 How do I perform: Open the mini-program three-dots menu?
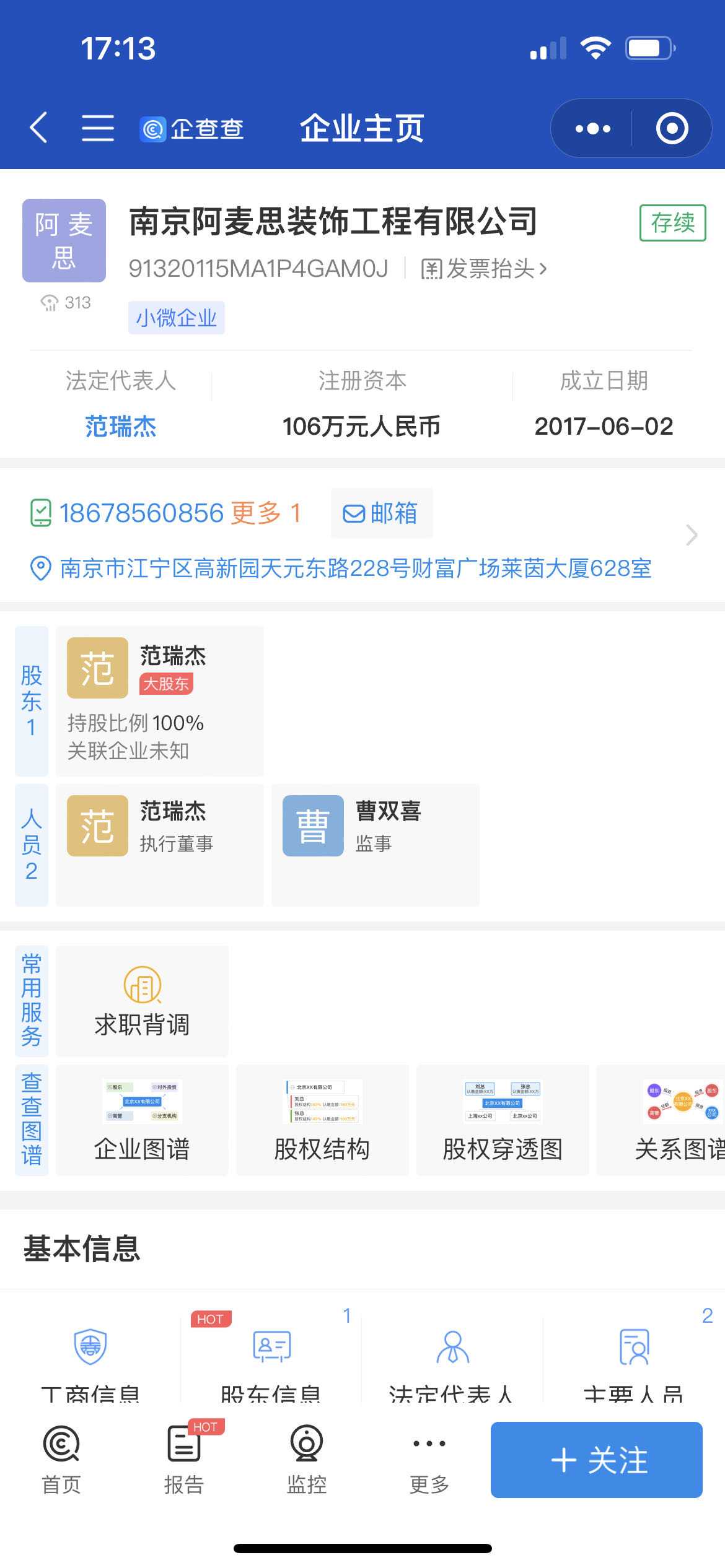592,129
